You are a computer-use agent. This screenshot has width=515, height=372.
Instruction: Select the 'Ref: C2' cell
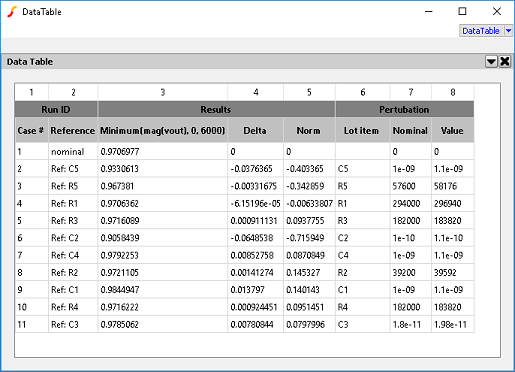[73, 238]
